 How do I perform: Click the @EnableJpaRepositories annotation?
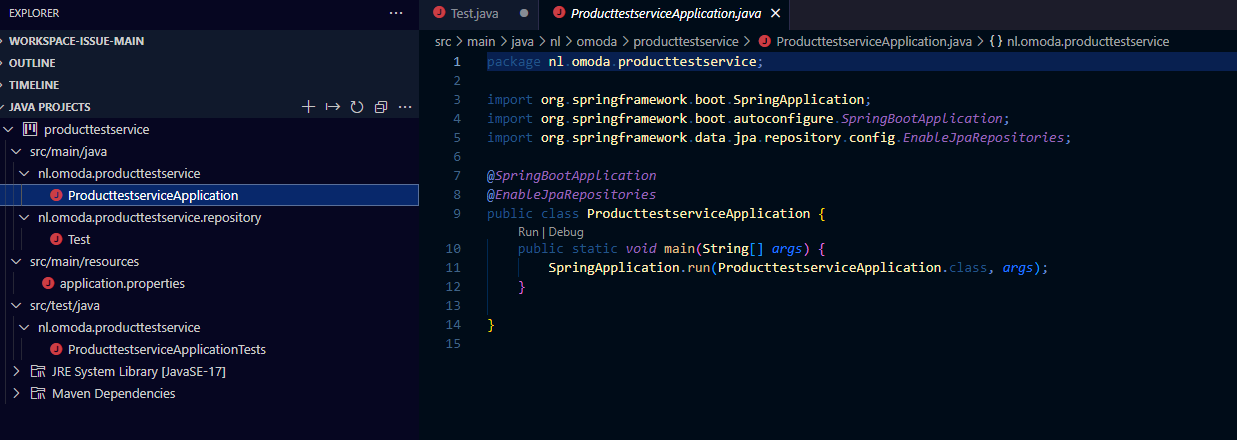point(572,194)
